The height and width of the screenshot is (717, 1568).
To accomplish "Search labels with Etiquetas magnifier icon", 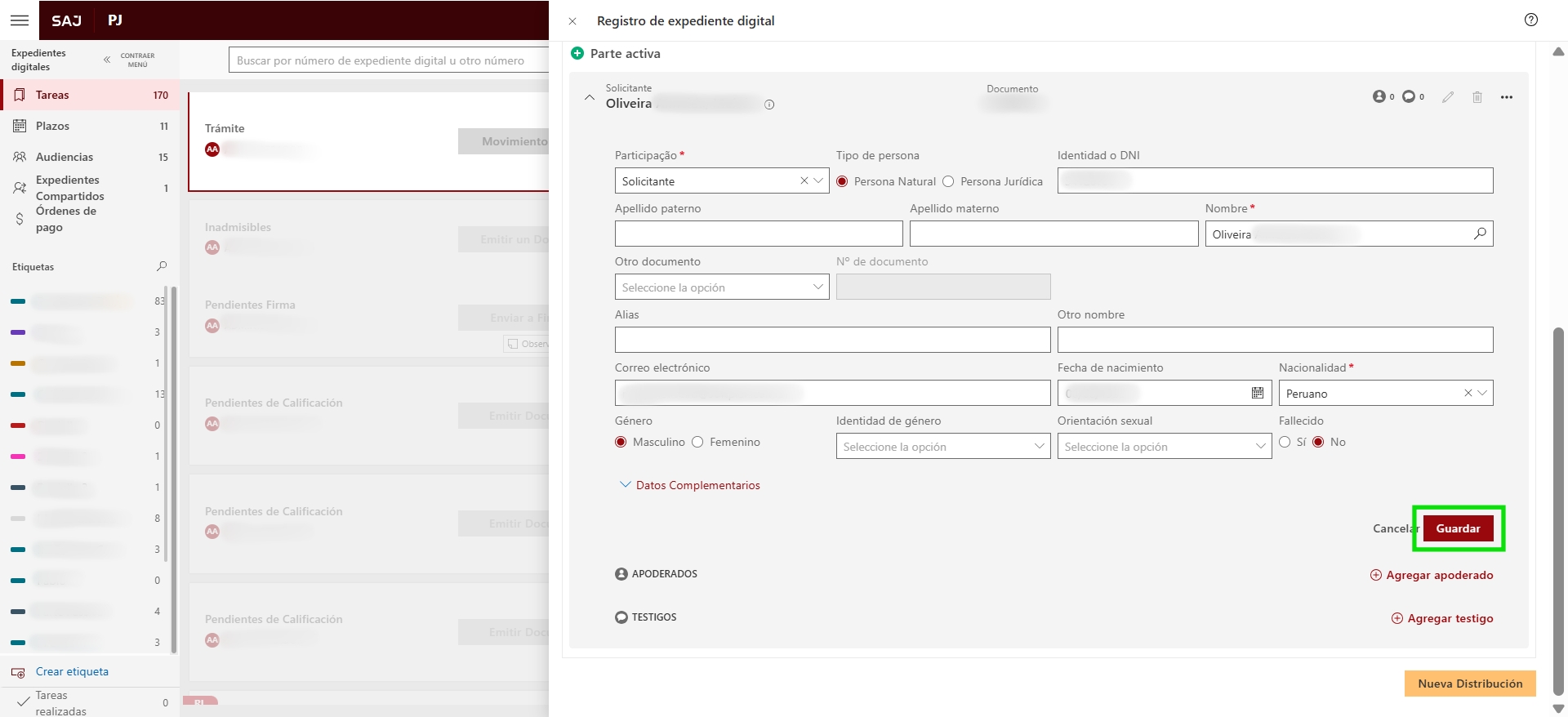I will click(162, 266).
